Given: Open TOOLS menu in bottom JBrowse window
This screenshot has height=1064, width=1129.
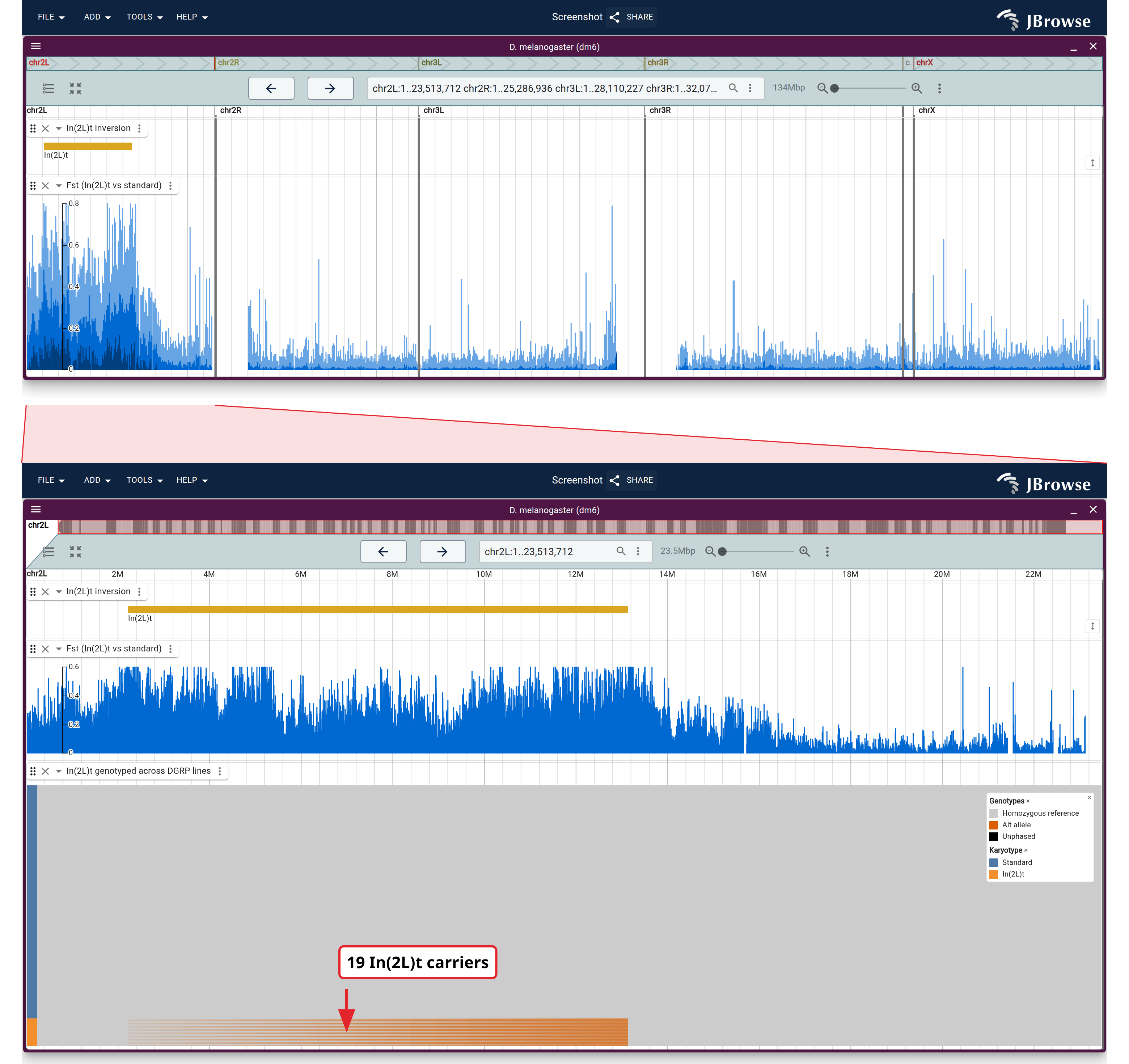Looking at the screenshot, I should [144, 480].
